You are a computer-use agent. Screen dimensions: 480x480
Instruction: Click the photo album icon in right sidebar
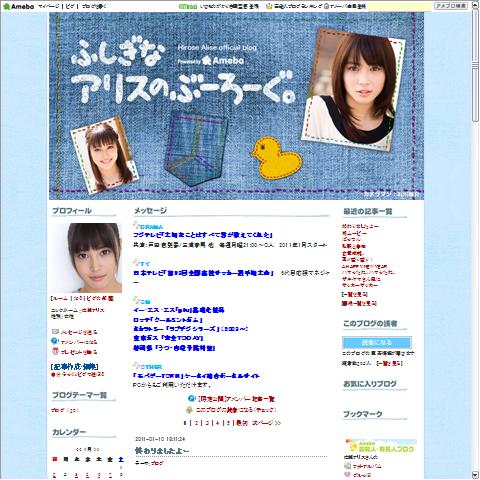pyautogui.click(x=348, y=466)
